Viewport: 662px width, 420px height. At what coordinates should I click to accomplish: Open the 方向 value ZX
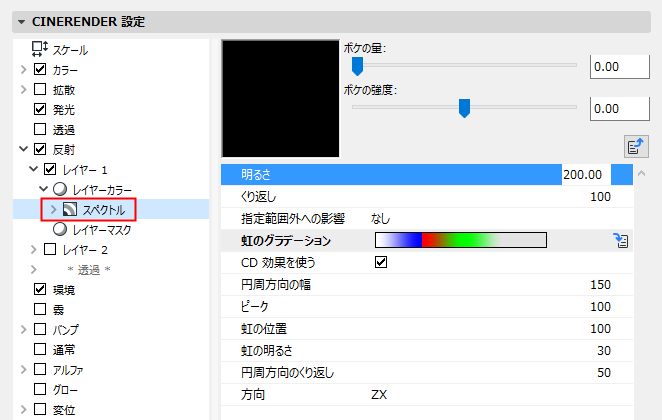(x=379, y=395)
